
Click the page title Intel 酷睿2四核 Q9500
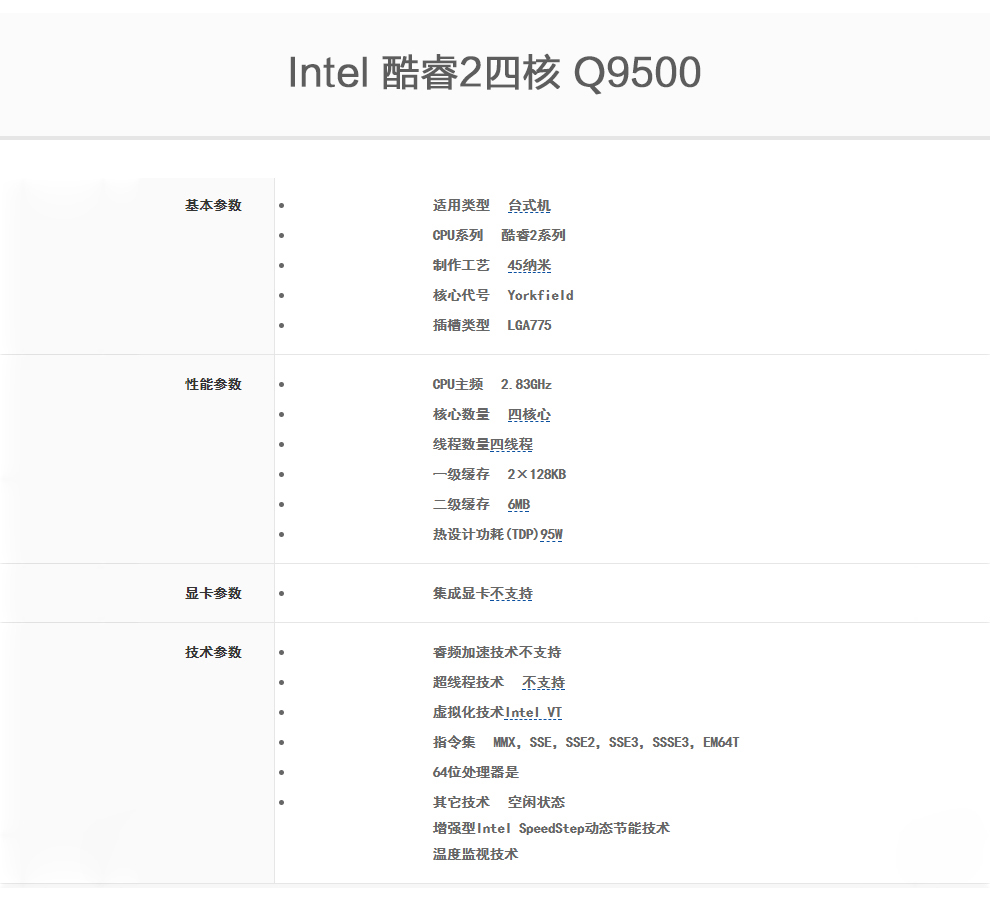point(494,73)
